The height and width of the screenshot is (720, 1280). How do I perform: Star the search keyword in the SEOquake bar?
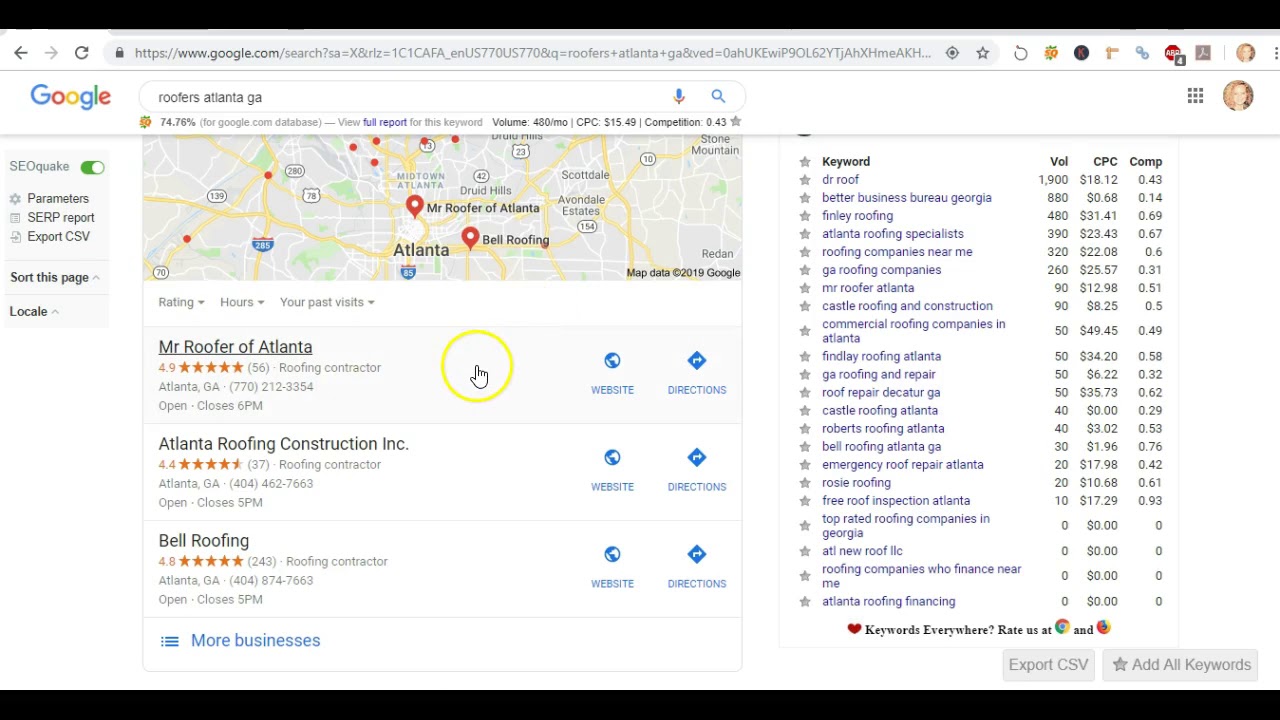[736, 122]
